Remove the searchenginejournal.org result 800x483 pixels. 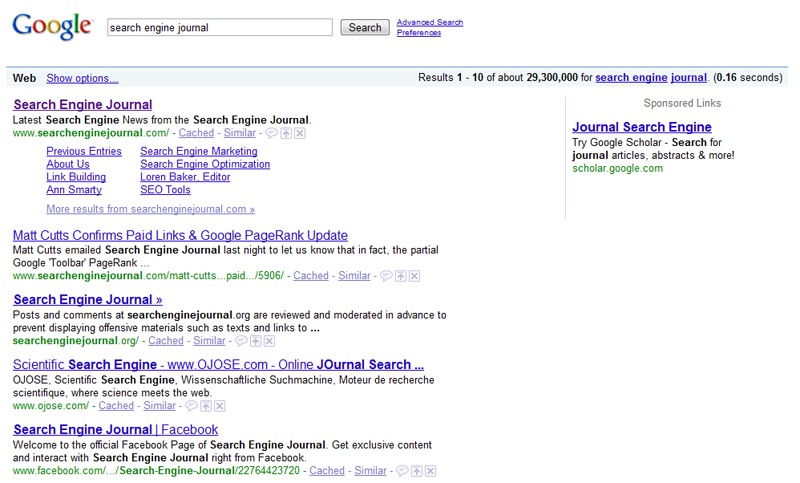[x=269, y=341]
